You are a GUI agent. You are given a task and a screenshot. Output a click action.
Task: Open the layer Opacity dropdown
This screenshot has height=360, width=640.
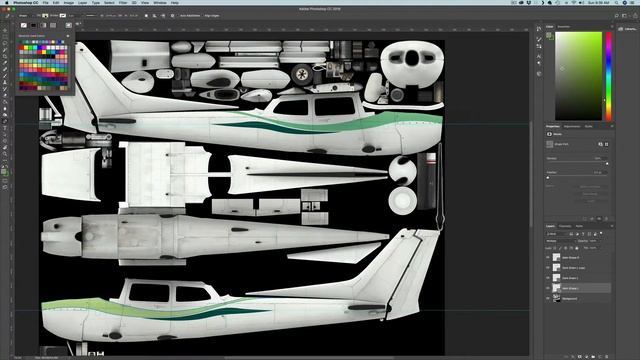(593, 241)
